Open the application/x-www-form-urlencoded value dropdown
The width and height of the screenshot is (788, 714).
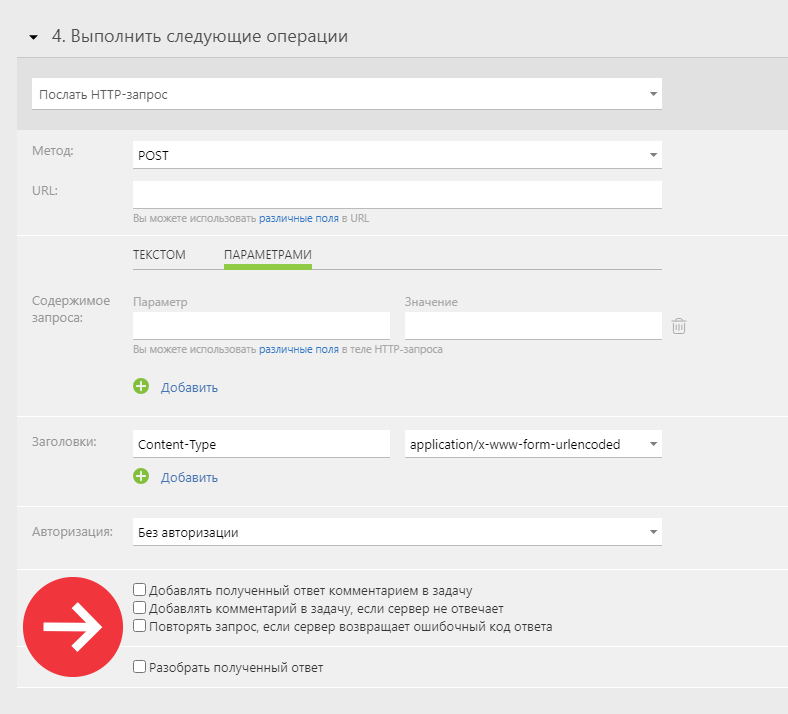533,444
